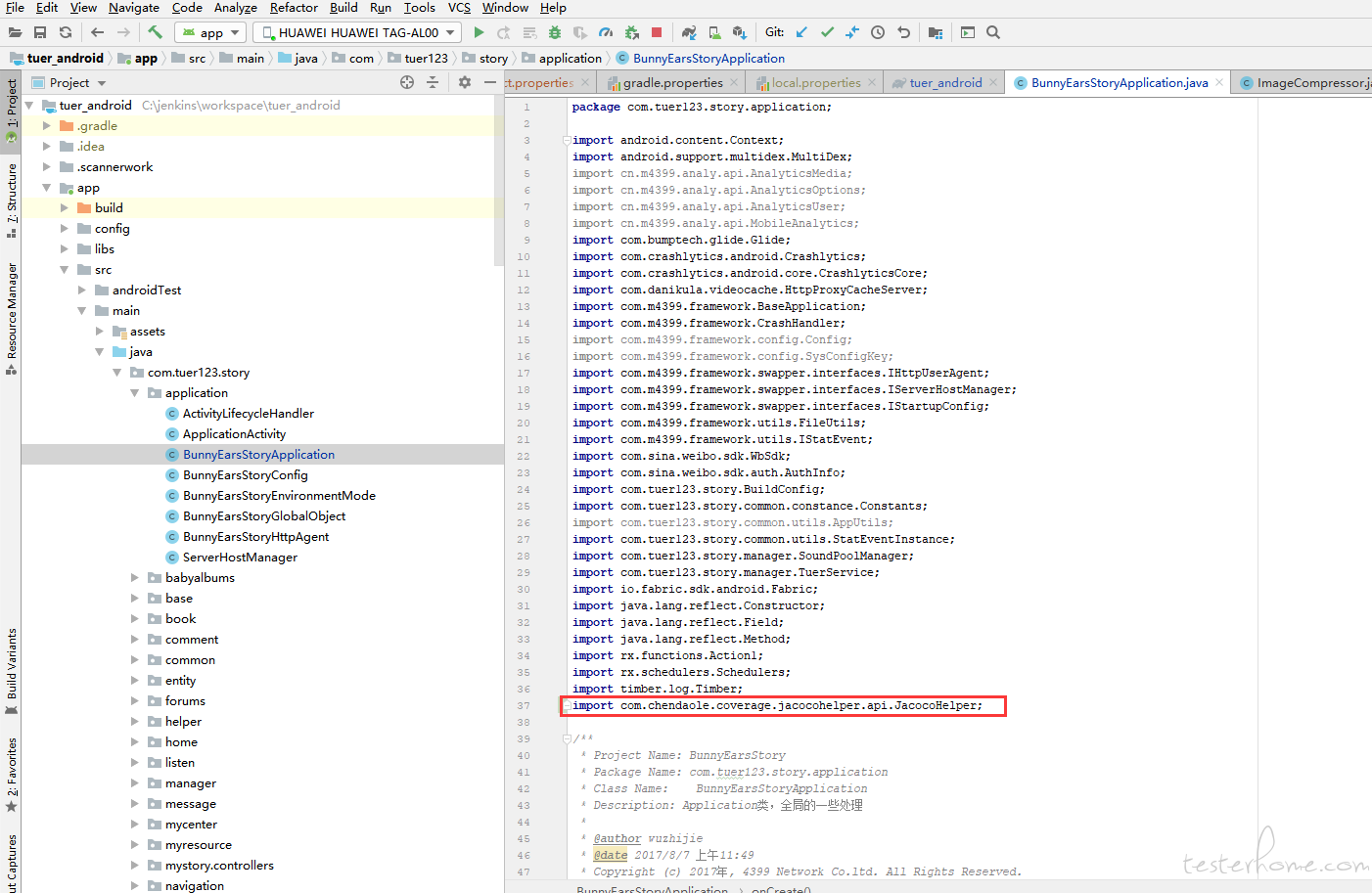The width and height of the screenshot is (1372, 893).
Task: Click the Apply Changes icon beside Run
Action: (x=504, y=32)
